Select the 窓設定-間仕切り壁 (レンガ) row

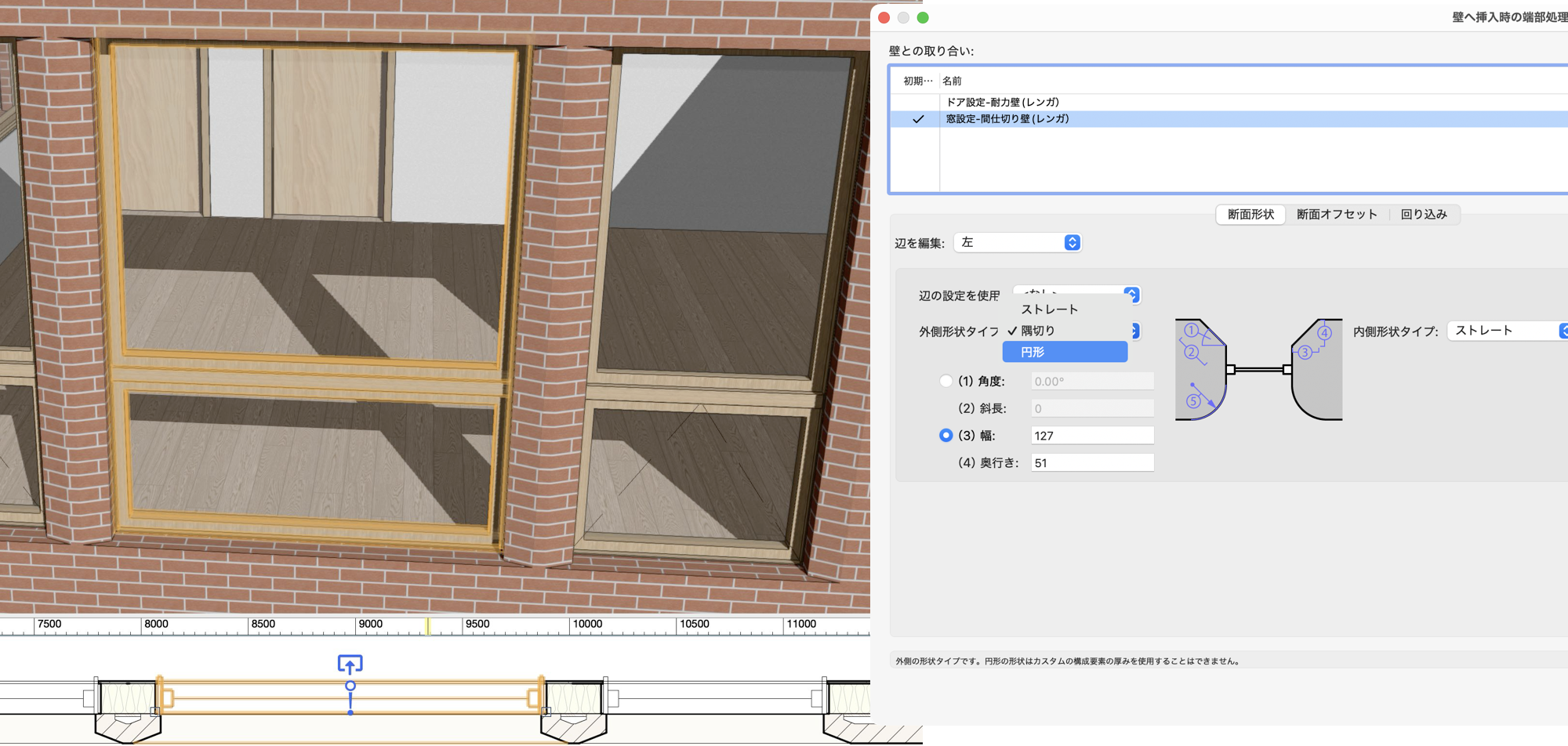click(x=1229, y=119)
